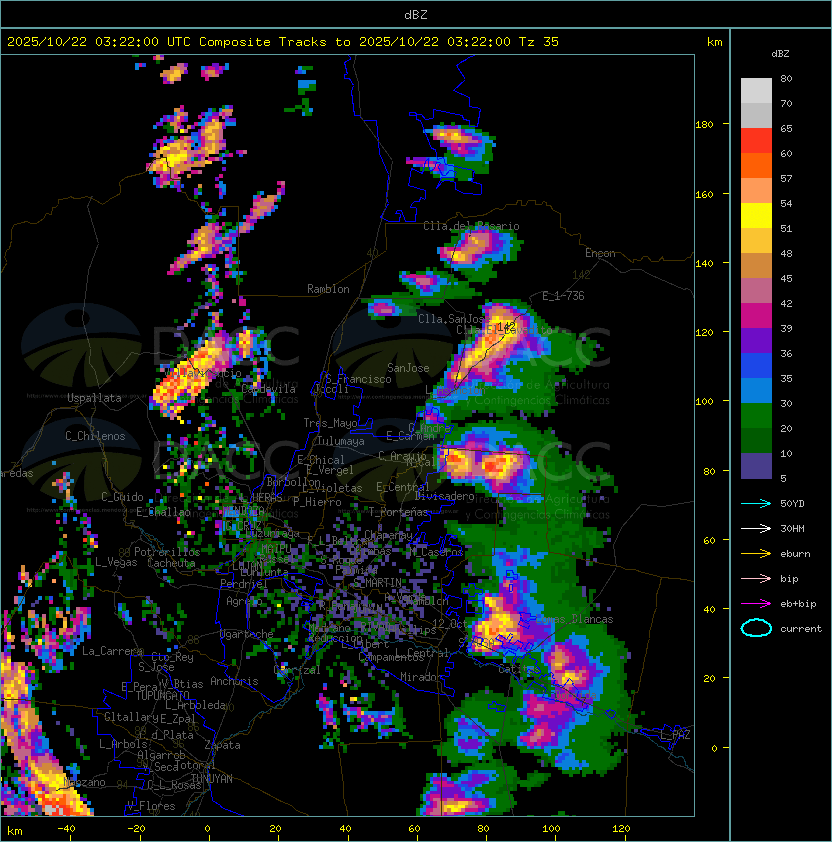Screen dimensions: 832x842
Task: Click the 'Potrerillos' place label
Action: [167, 552]
